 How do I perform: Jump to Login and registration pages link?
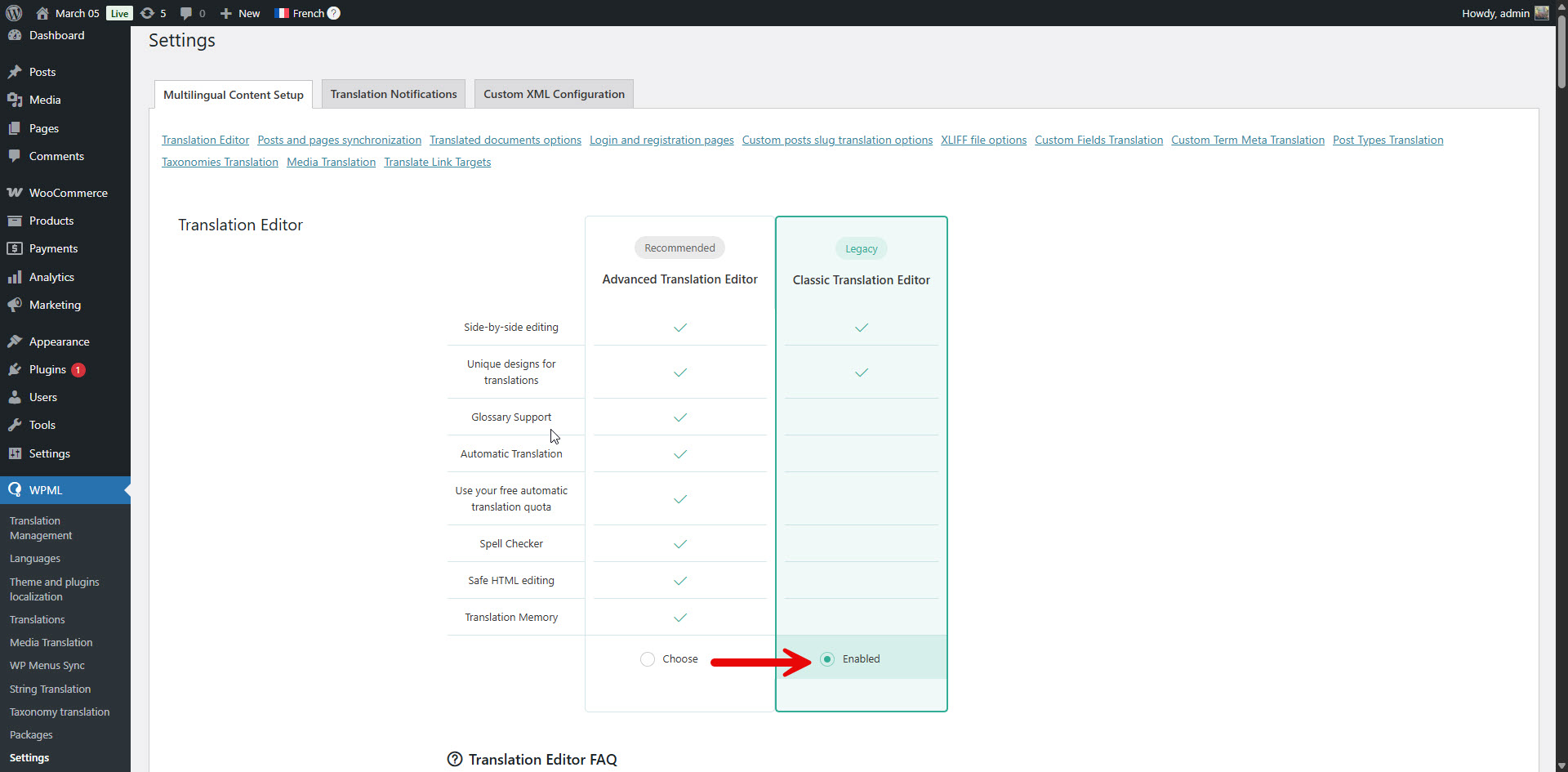(x=661, y=141)
